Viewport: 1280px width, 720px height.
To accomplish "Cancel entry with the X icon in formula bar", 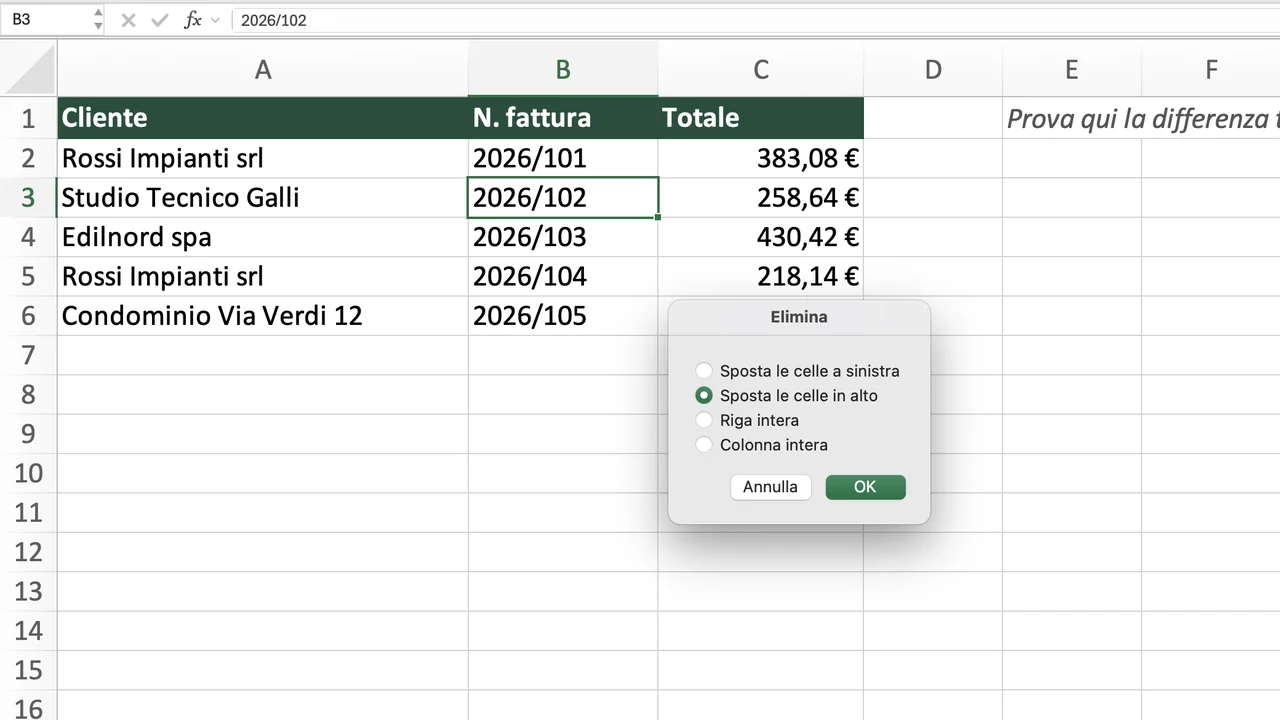I will (x=128, y=20).
